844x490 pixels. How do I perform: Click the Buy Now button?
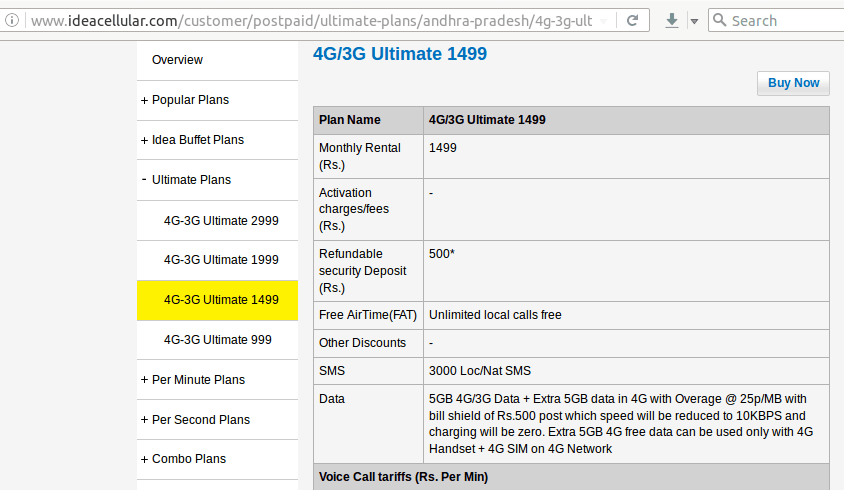coord(793,83)
